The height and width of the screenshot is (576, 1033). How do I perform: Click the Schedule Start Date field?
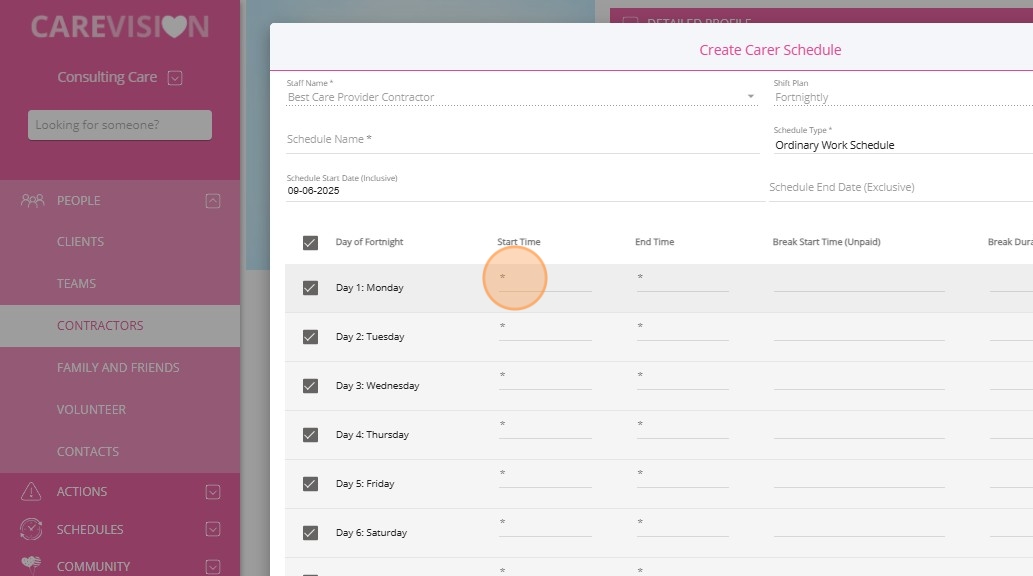click(x=525, y=190)
